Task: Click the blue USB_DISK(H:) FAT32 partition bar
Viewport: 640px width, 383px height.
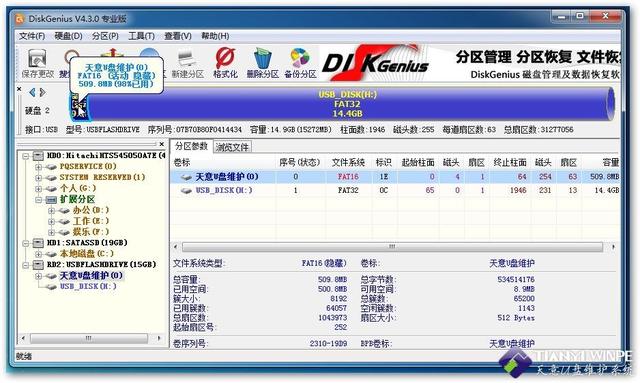Action: click(x=347, y=104)
